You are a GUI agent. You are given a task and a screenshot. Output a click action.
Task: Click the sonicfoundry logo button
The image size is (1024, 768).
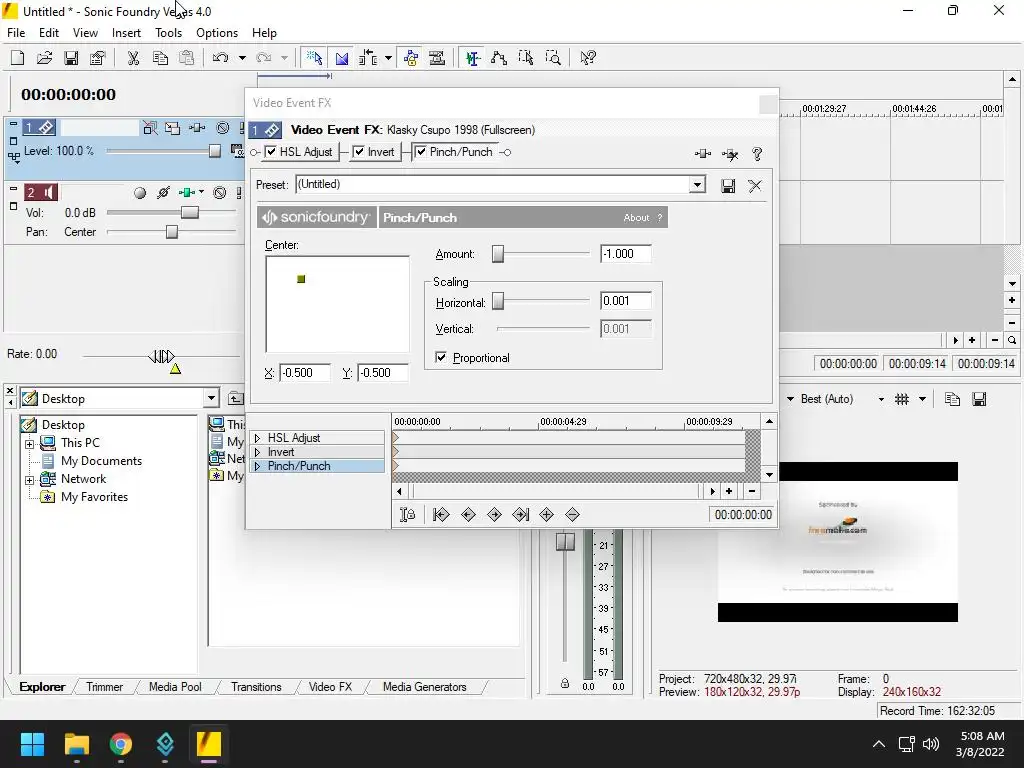pos(317,217)
